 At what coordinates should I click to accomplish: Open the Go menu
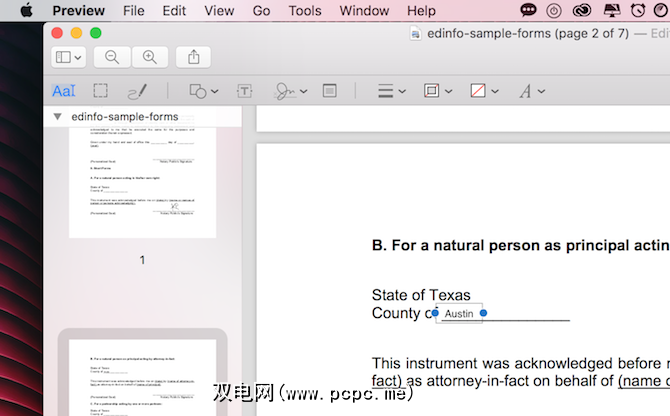click(x=261, y=11)
